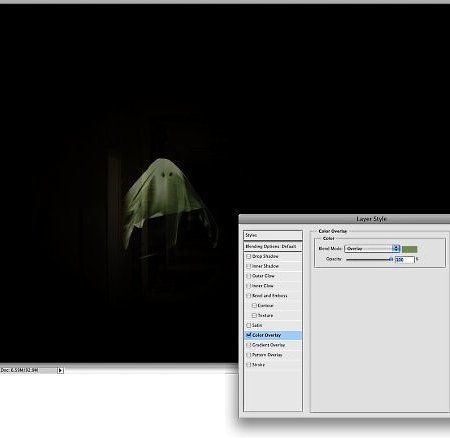Open the status bar arrow menu
This screenshot has height=438, width=450.
(x=60, y=370)
